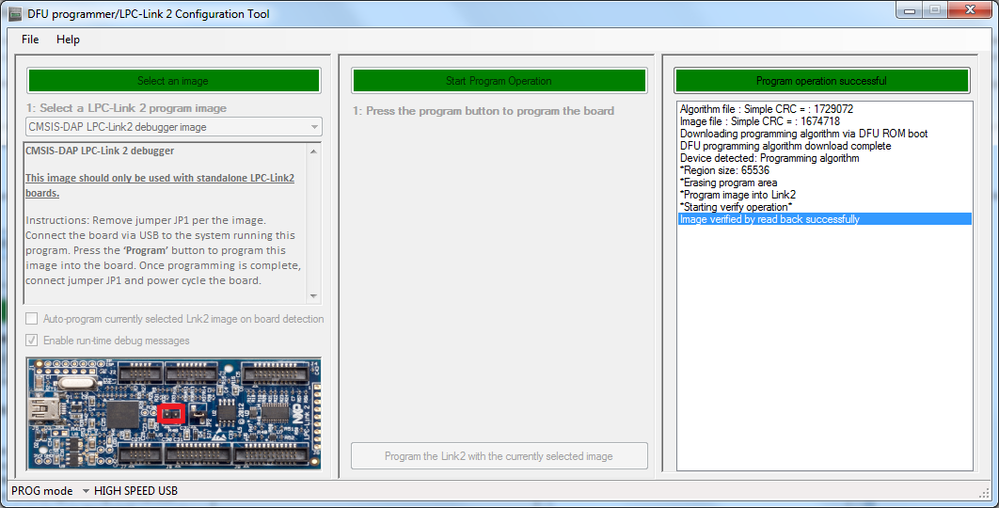999x508 pixels.
Task: Select log line Program image into Link2
Action: click(x=824, y=194)
